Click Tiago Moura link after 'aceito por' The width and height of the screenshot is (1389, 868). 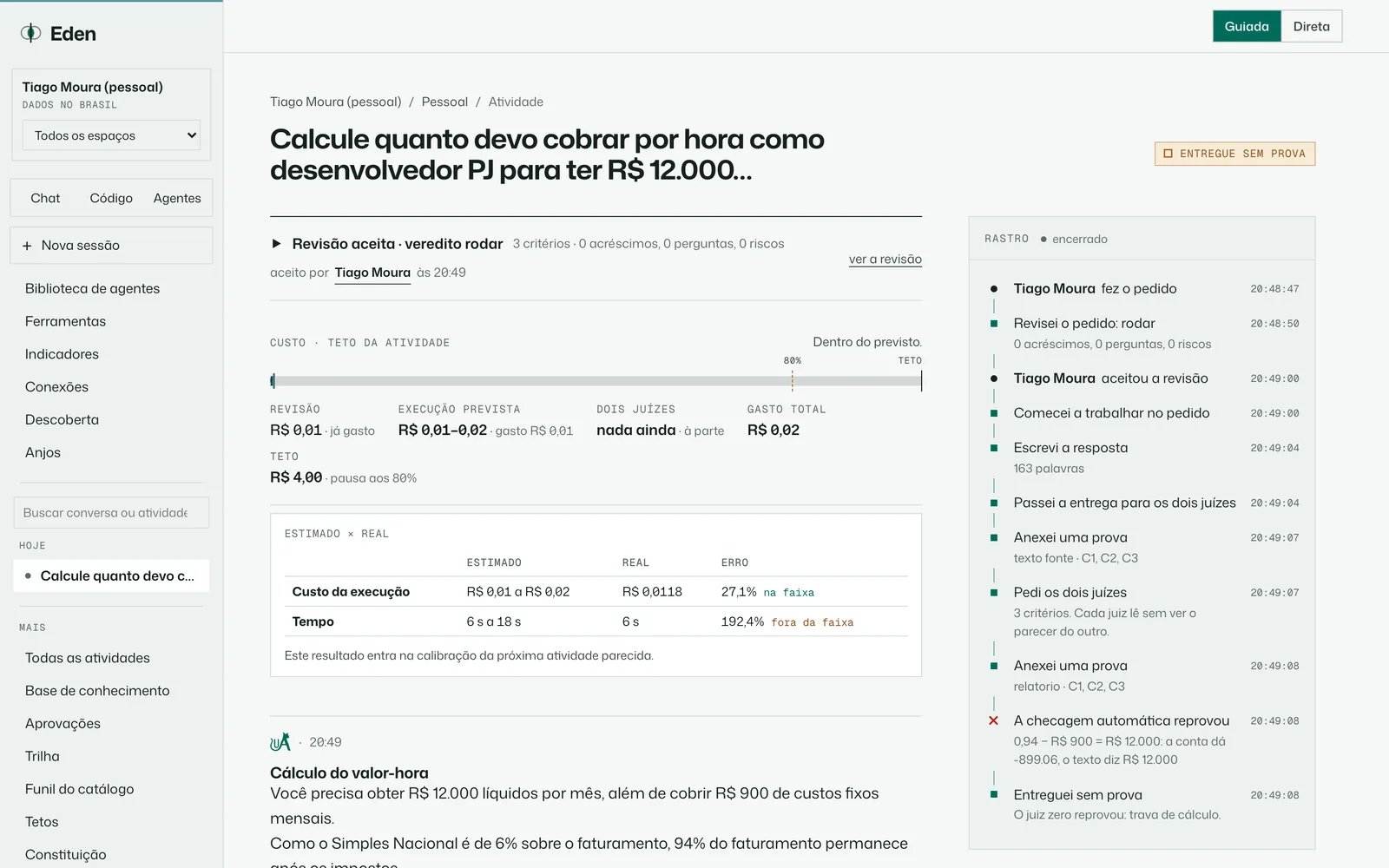tap(372, 273)
